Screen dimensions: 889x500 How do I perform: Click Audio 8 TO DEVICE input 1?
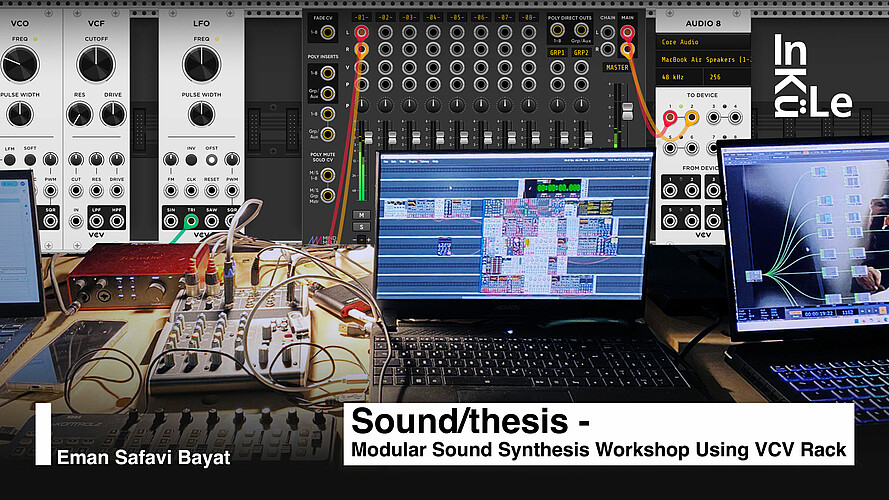670,118
